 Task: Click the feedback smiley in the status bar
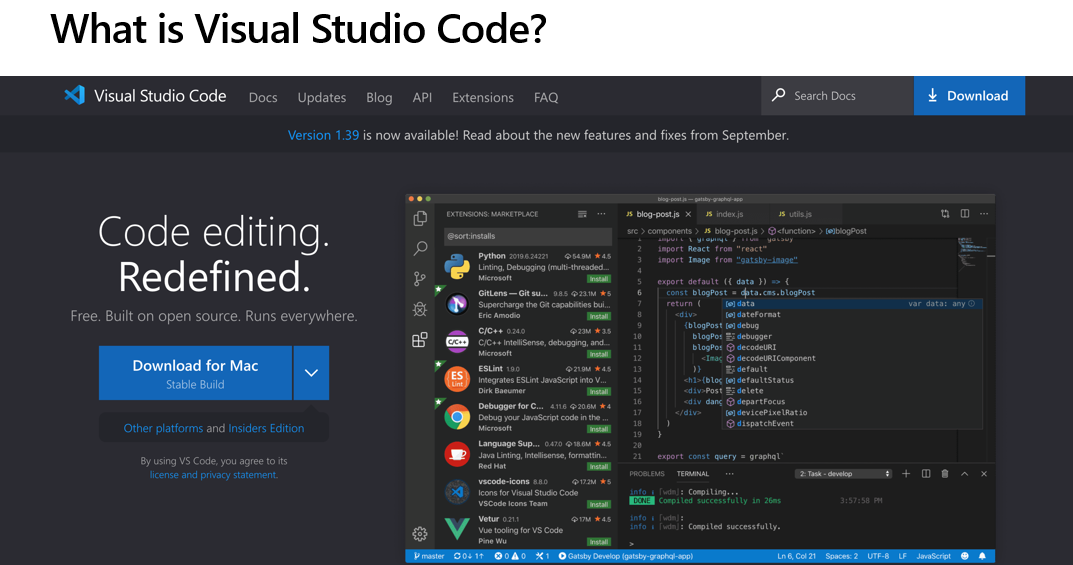click(x=965, y=556)
